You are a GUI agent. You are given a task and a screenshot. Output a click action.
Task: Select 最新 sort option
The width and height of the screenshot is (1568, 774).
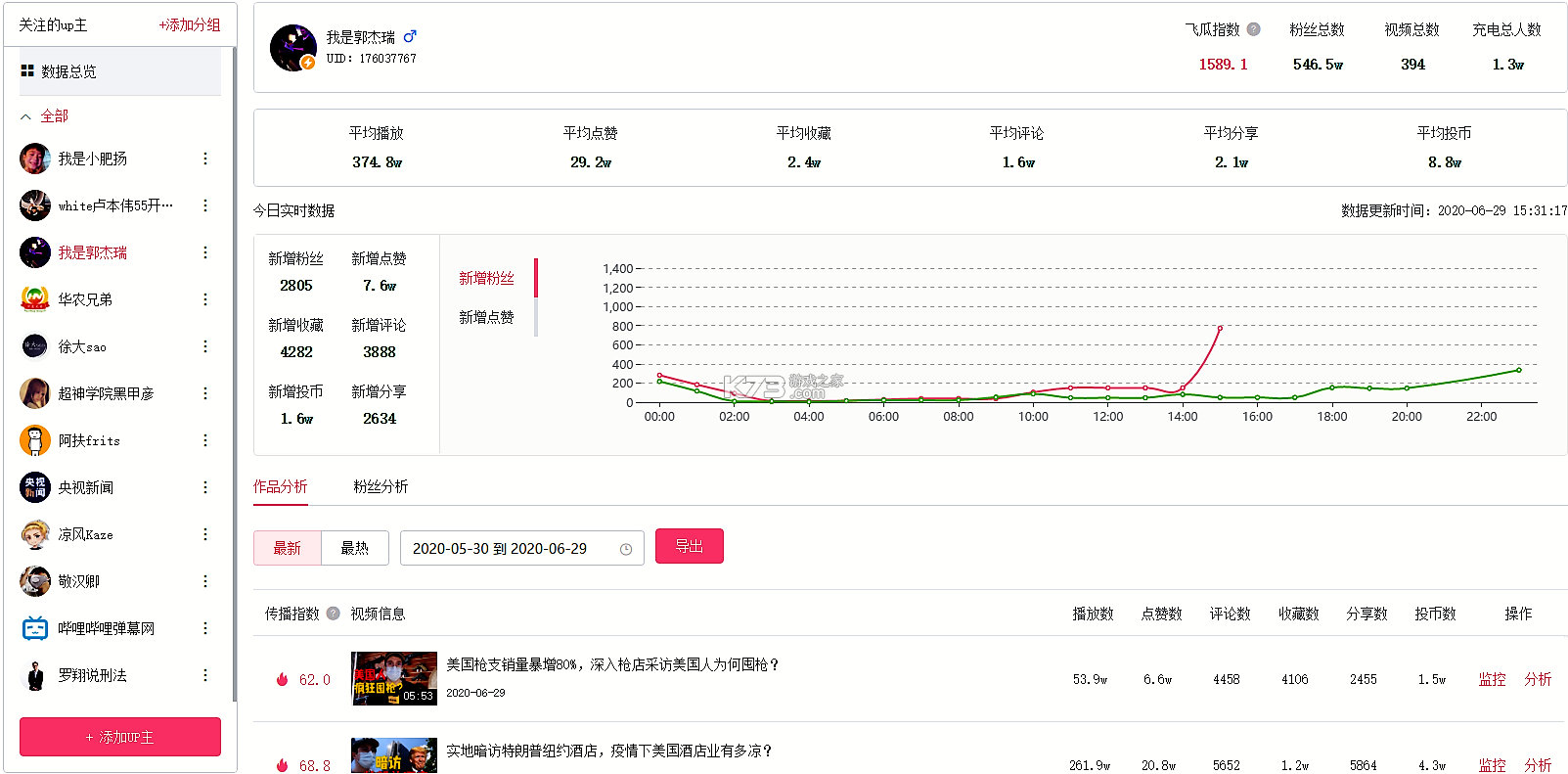288,548
